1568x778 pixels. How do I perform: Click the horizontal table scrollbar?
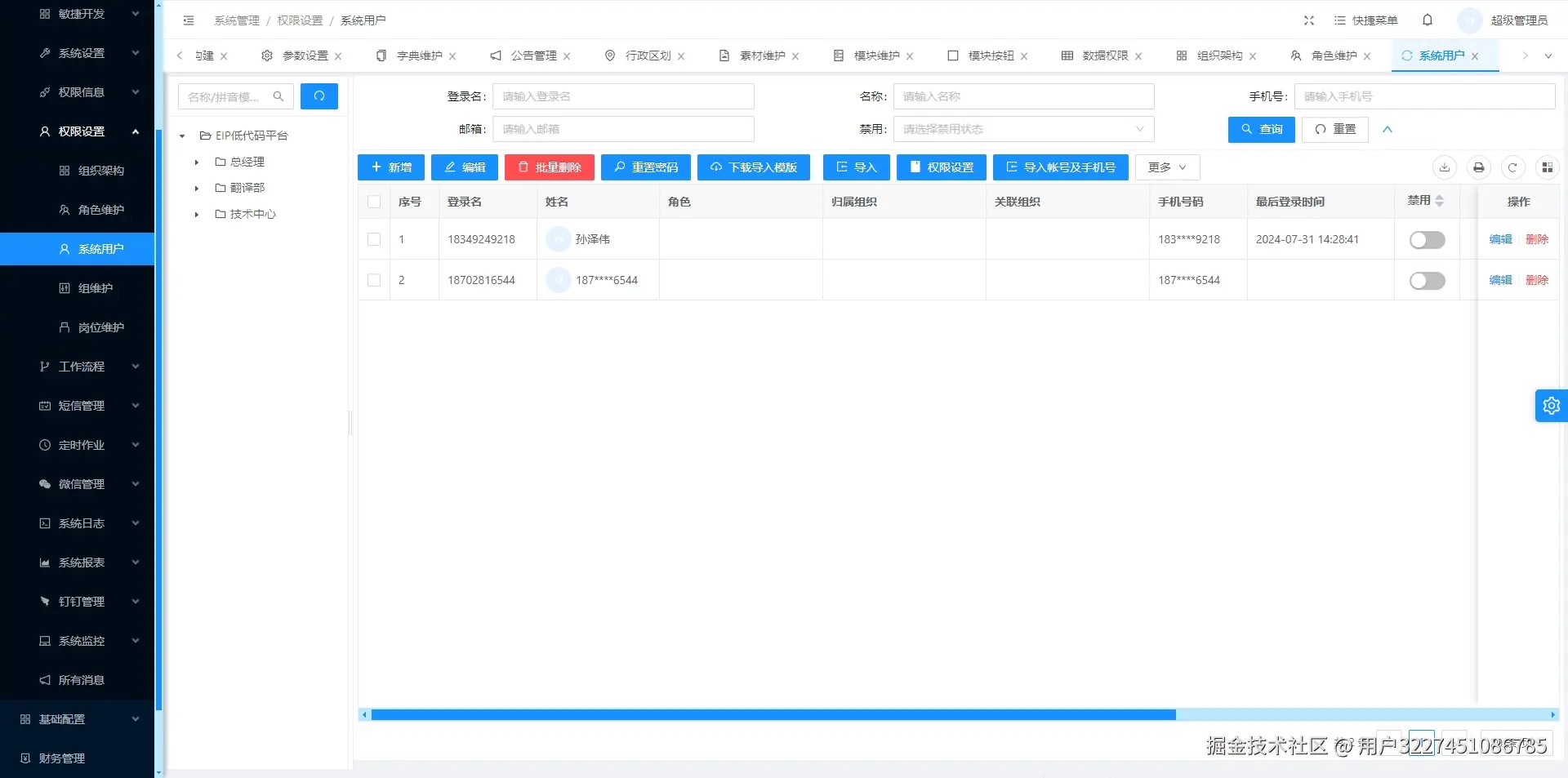point(773,715)
